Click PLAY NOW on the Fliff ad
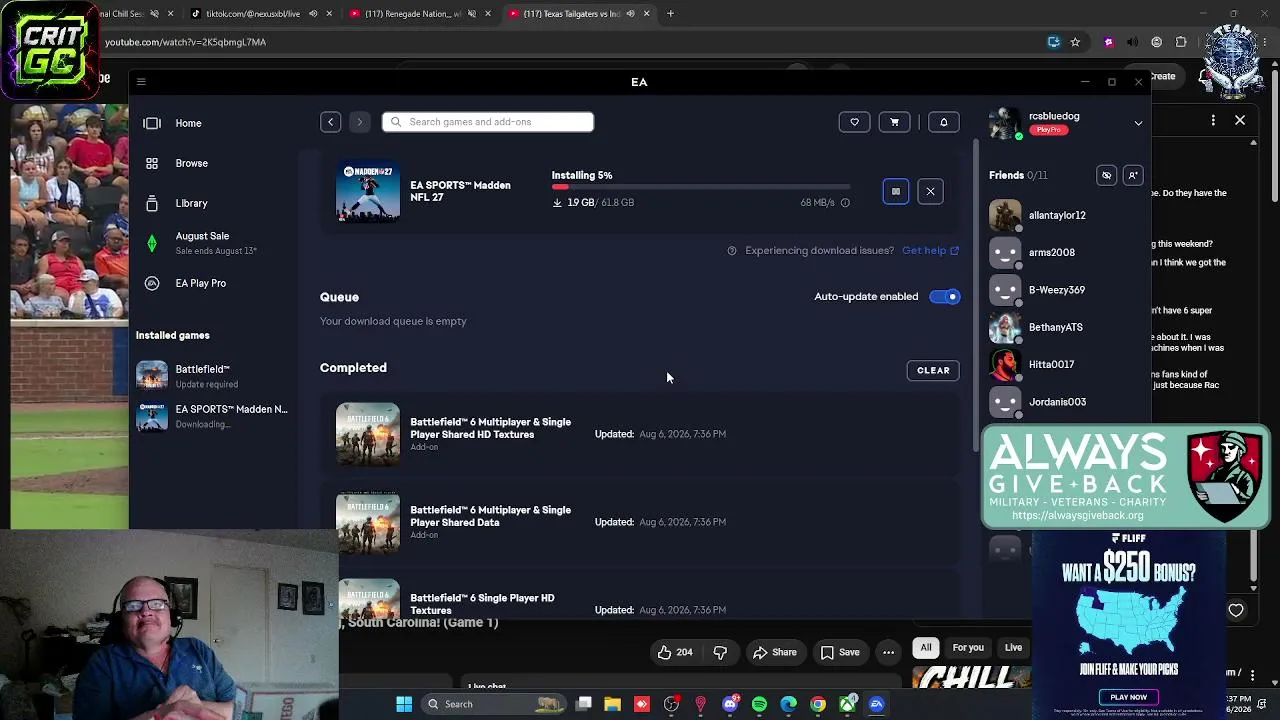The width and height of the screenshot is (1280, 720). coord(1128,697)
